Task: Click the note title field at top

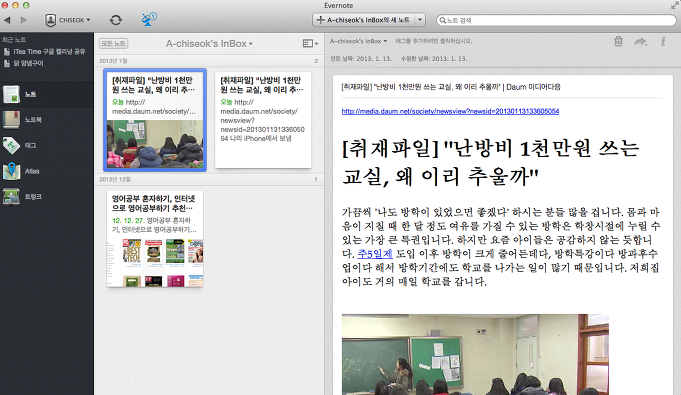Action: (x=451, y=87)
